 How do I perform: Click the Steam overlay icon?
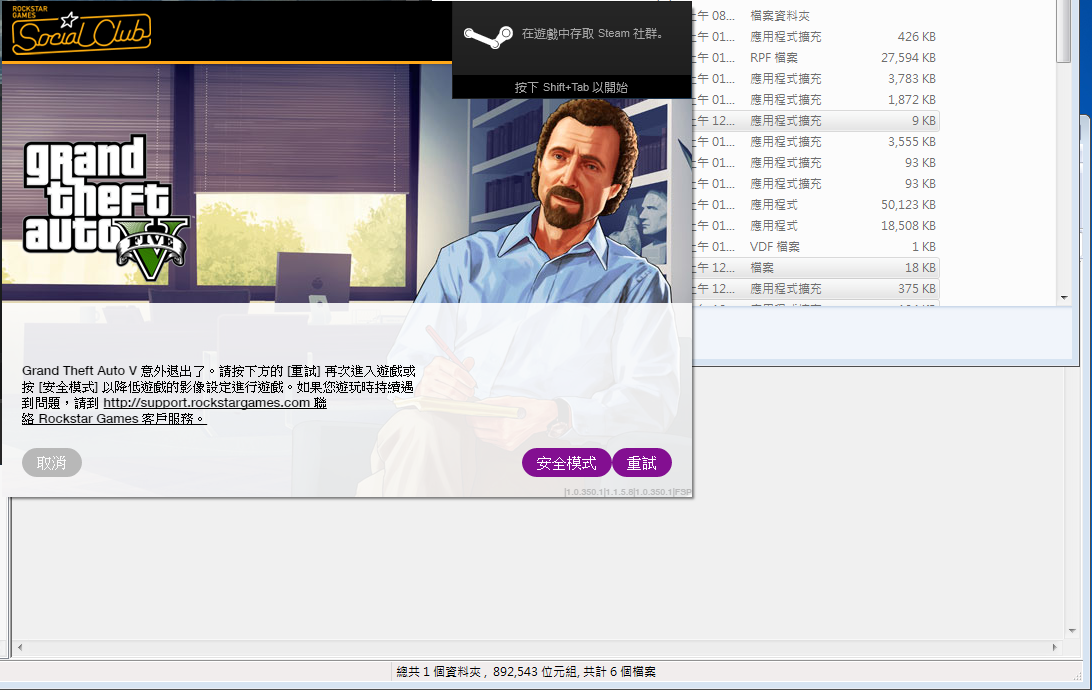tap(489, 40)
